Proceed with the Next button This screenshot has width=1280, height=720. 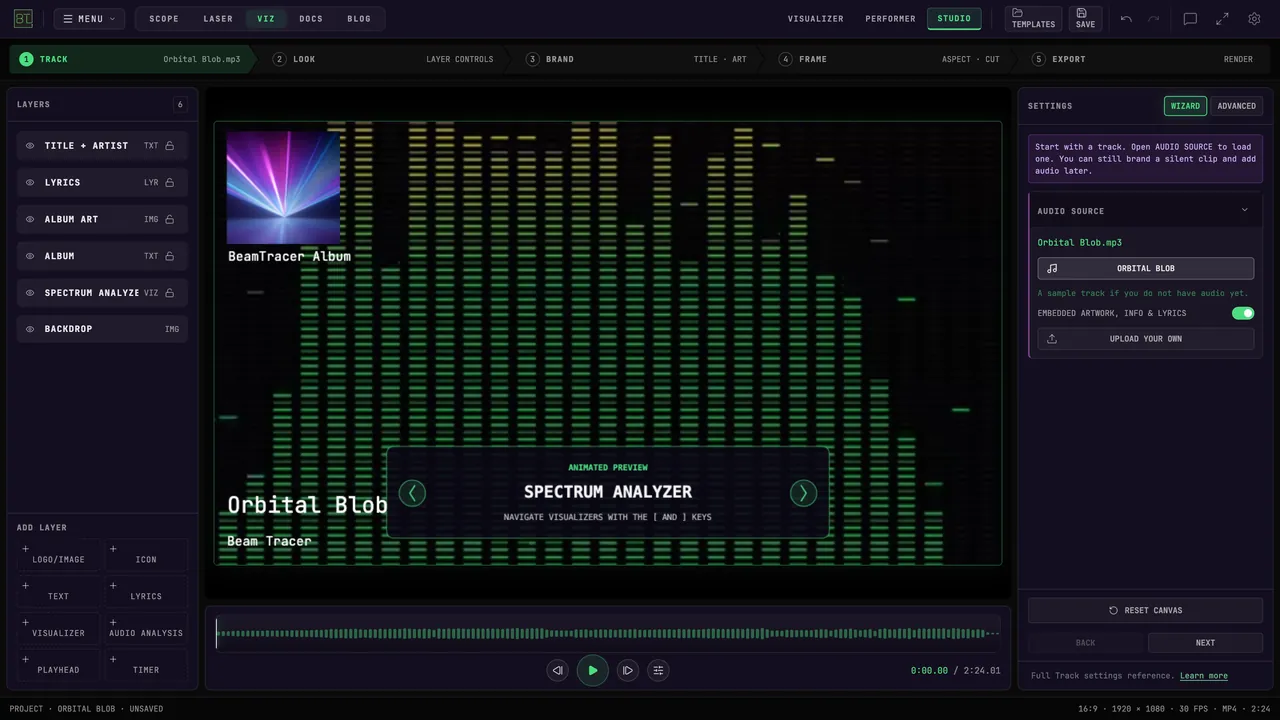click(x=1206, y=643)
